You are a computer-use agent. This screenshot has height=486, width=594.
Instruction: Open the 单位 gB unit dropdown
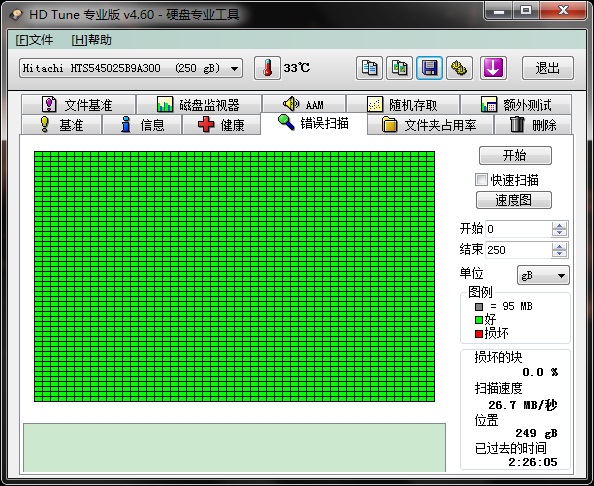(x=543, y=275)
